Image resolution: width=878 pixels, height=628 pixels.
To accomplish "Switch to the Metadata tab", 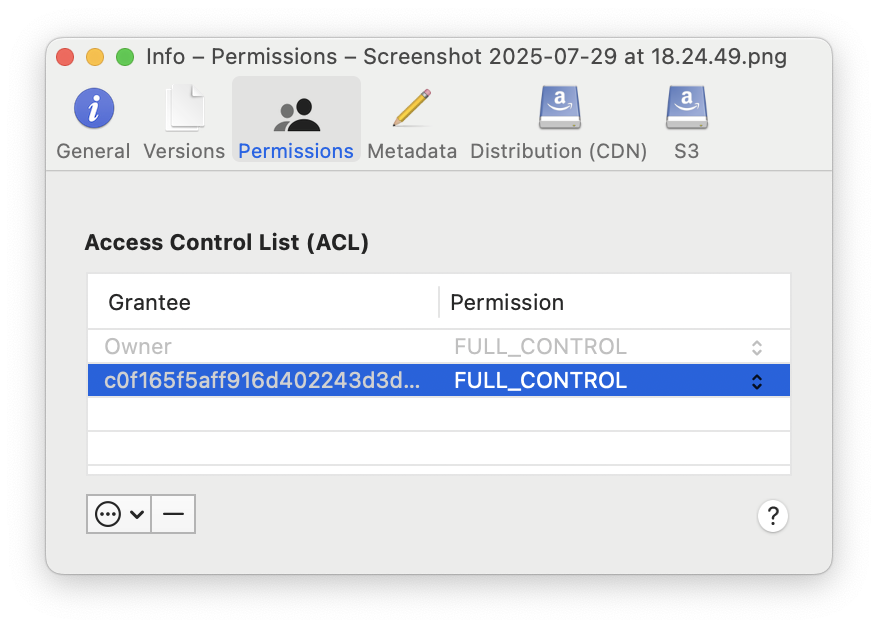I will pyautogui.click(x=412, y=122).
